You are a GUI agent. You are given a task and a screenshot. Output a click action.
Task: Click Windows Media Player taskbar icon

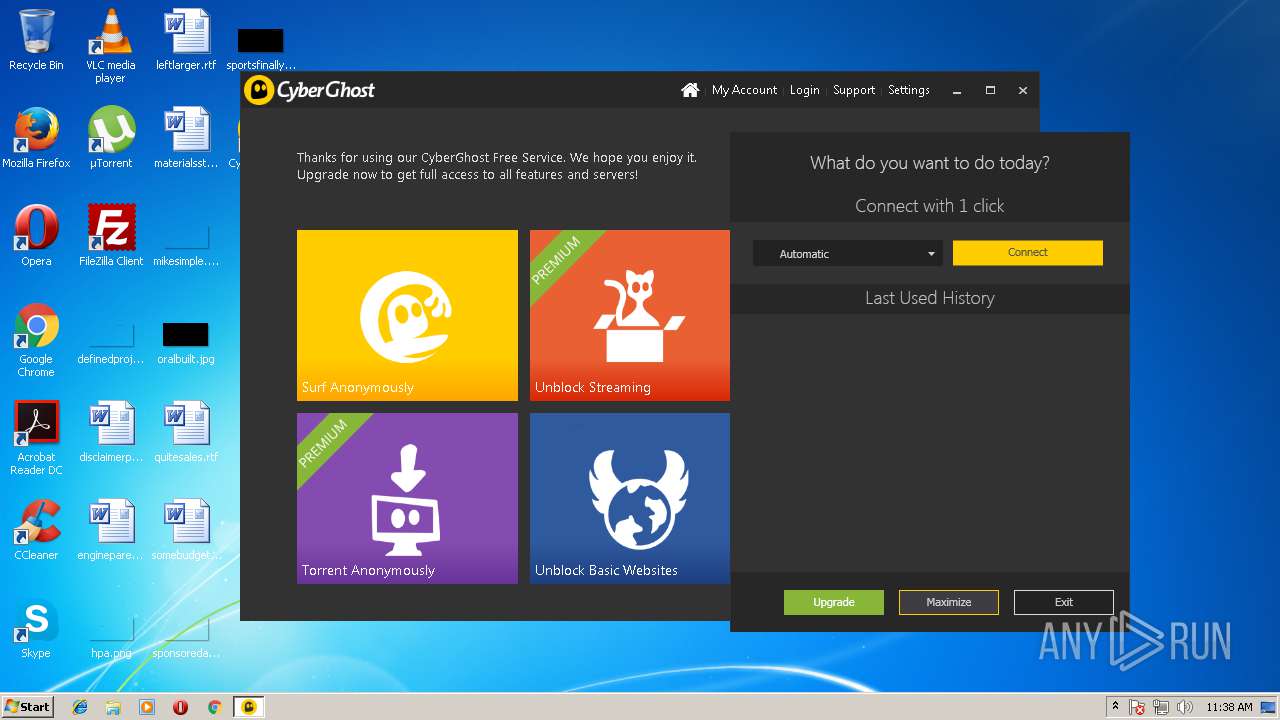147,707
